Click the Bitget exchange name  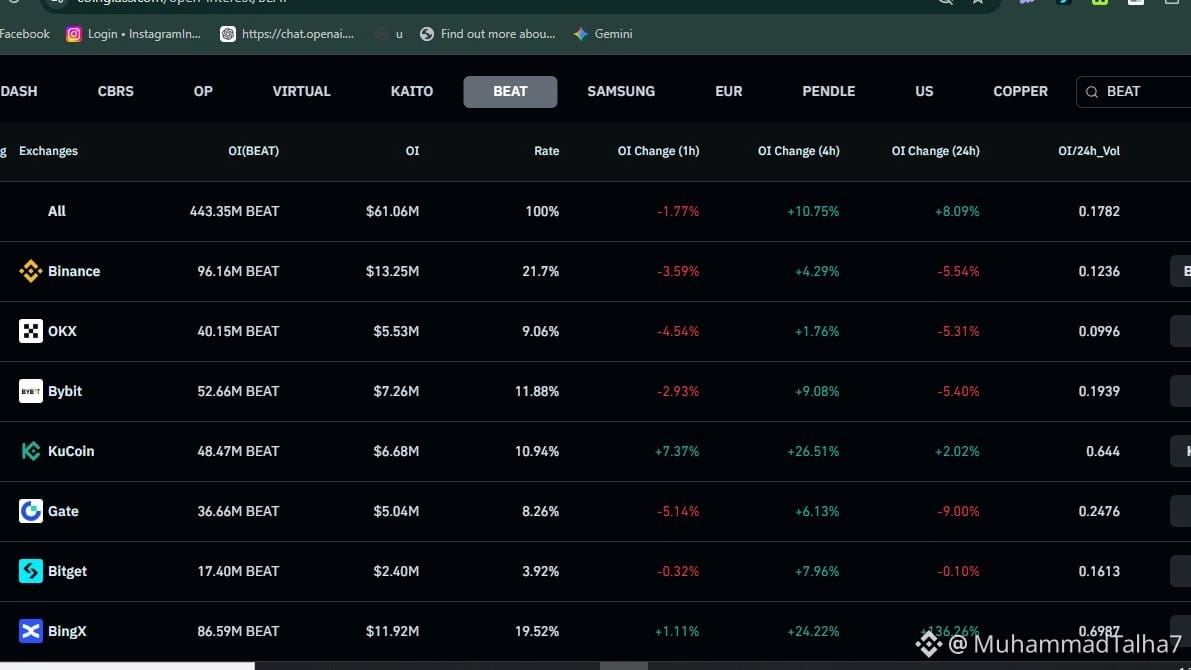click(x=67, y=571)
